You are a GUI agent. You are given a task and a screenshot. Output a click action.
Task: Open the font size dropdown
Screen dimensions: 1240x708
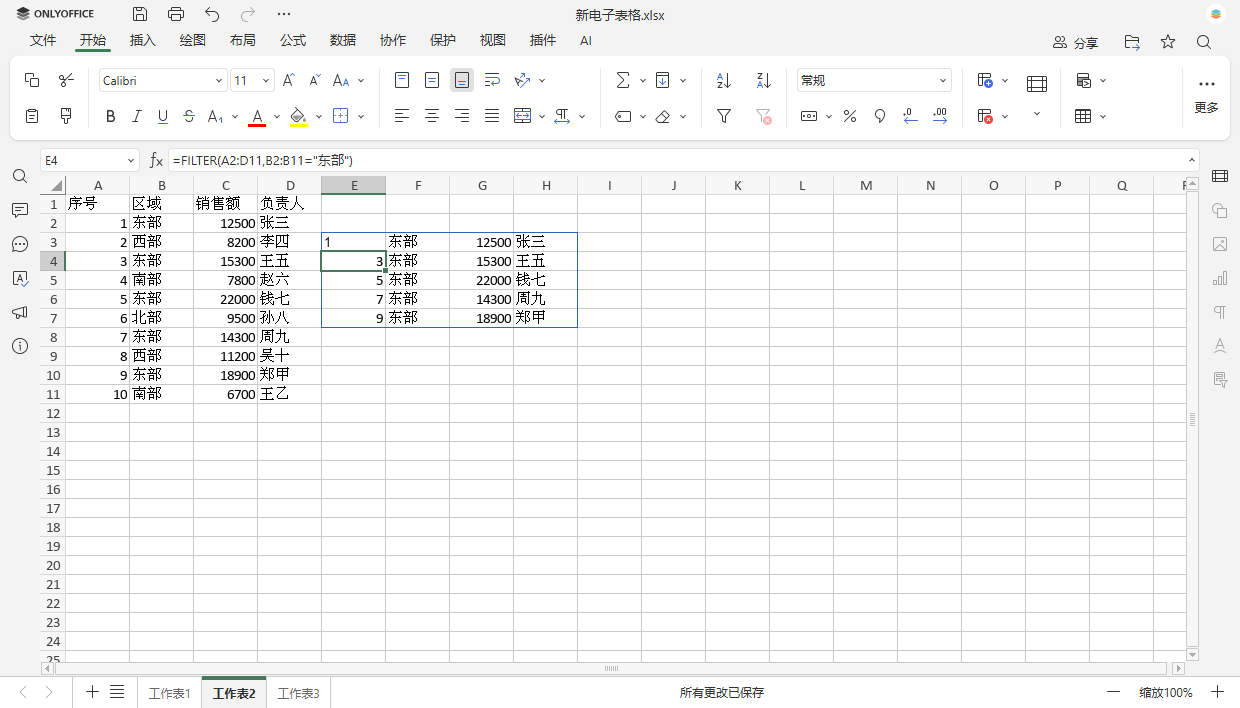point(267,80)
